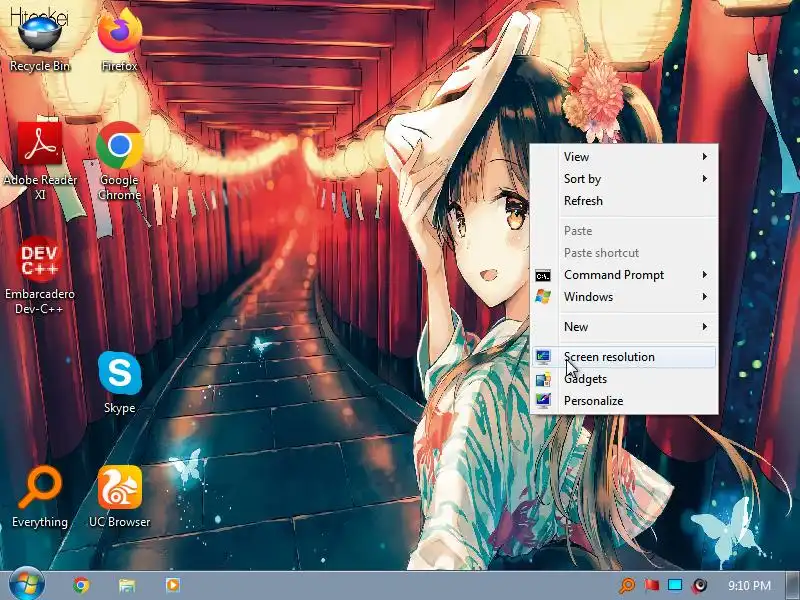Click the greyed Paste shortcut entry
This screenshot has width=800, height=600.
click(624, 253)
